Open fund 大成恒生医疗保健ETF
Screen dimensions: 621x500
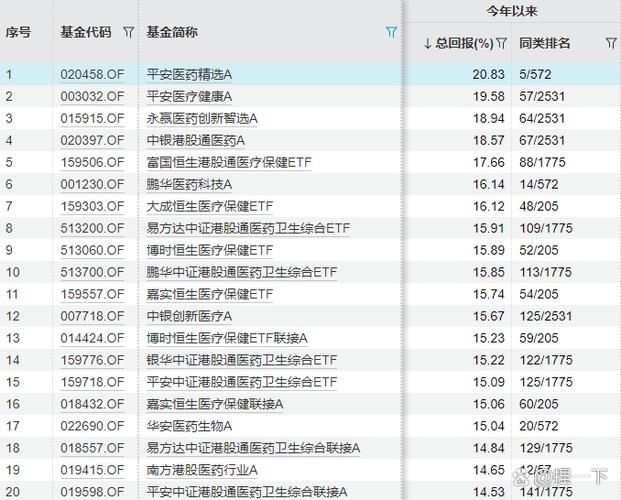[x=210, y=206]
